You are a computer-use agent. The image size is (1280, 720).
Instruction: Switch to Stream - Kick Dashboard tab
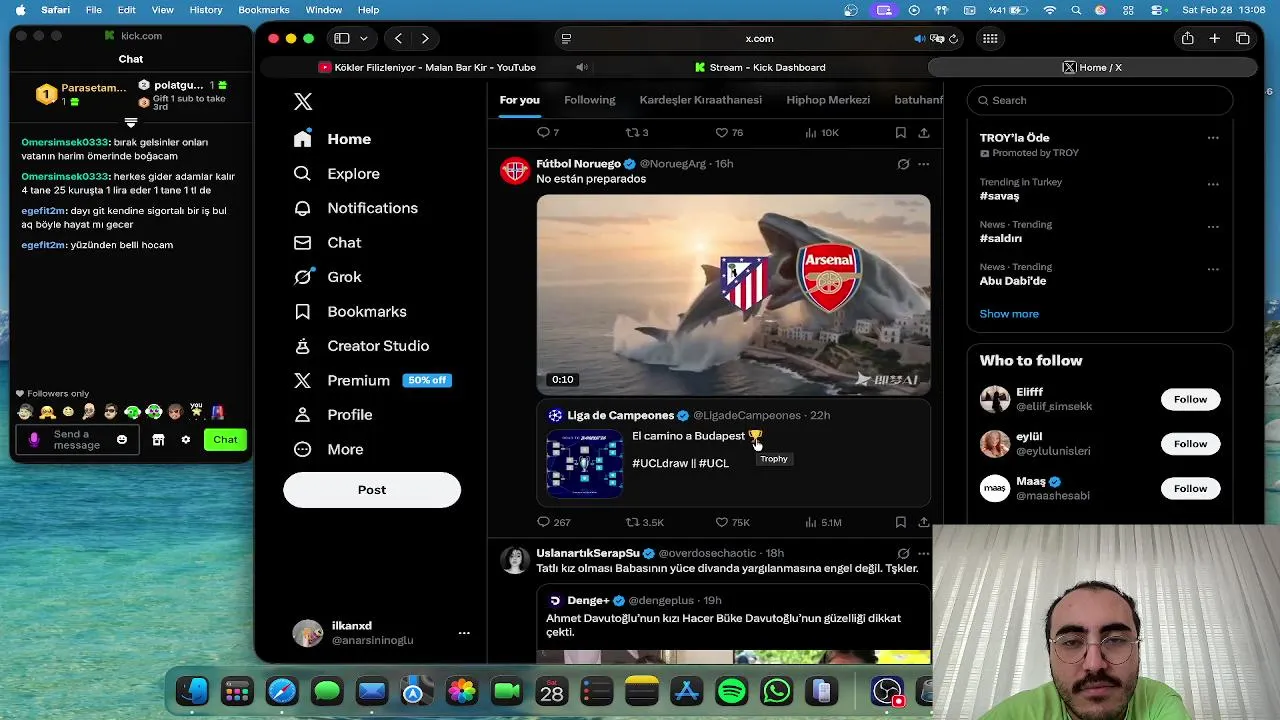(760, 67)
